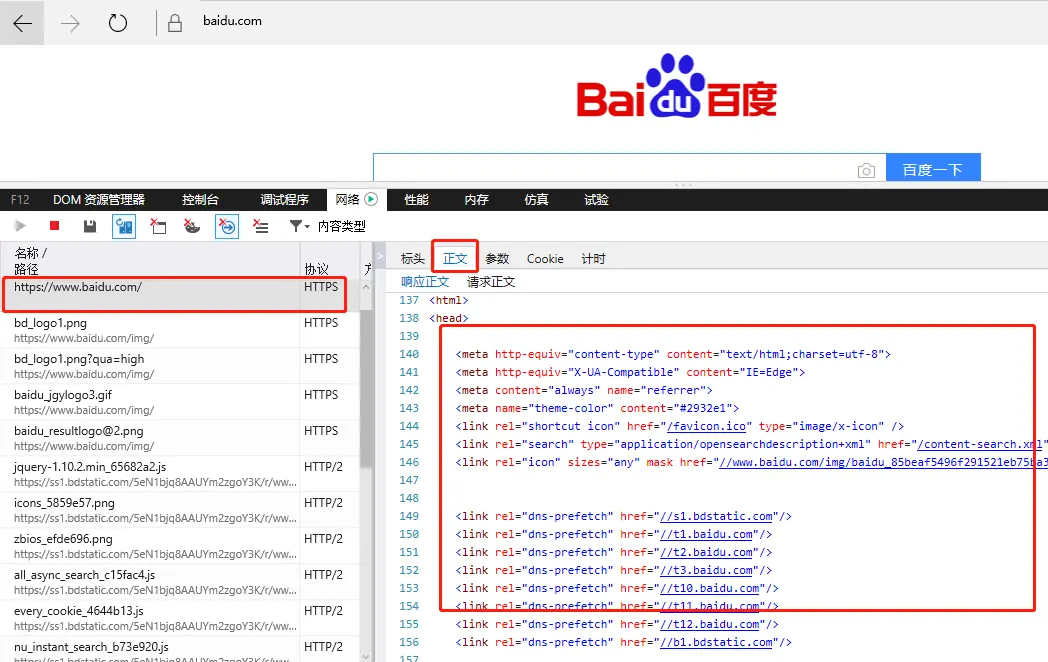The width and height of the screenshot is (1048, 662).
Task: Click the //s1.bdstatic.com link on line 149
Action: point(716,516)
